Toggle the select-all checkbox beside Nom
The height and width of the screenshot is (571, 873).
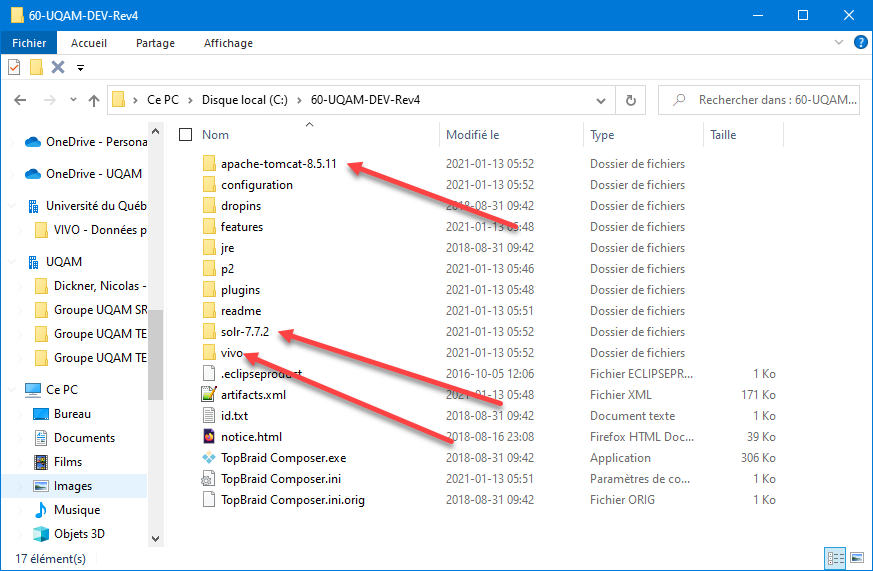(x=185, y=135)
